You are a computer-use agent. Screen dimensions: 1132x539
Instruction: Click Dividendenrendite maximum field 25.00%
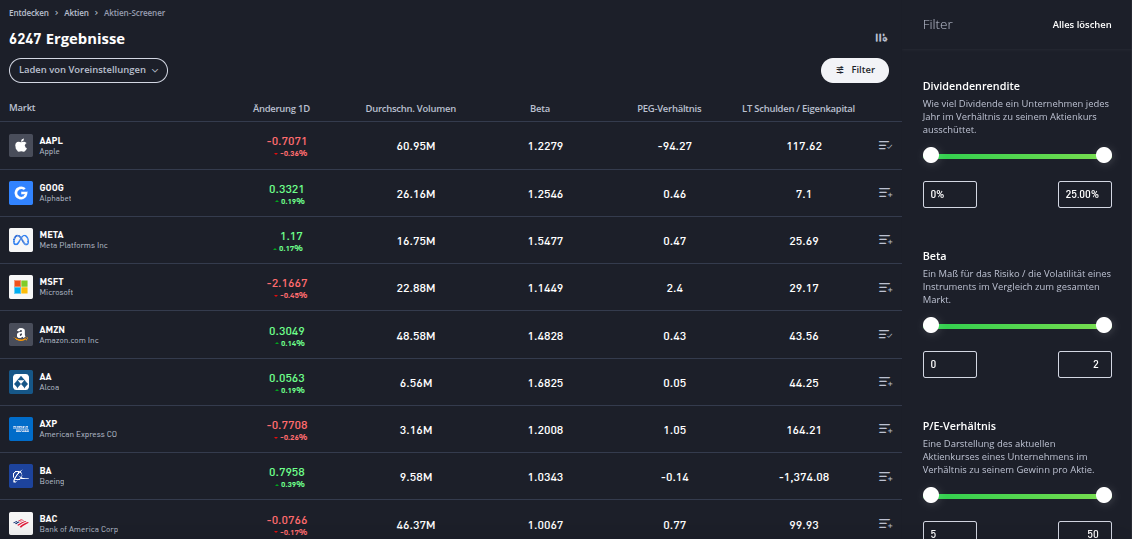click(x=1085, y=195)
